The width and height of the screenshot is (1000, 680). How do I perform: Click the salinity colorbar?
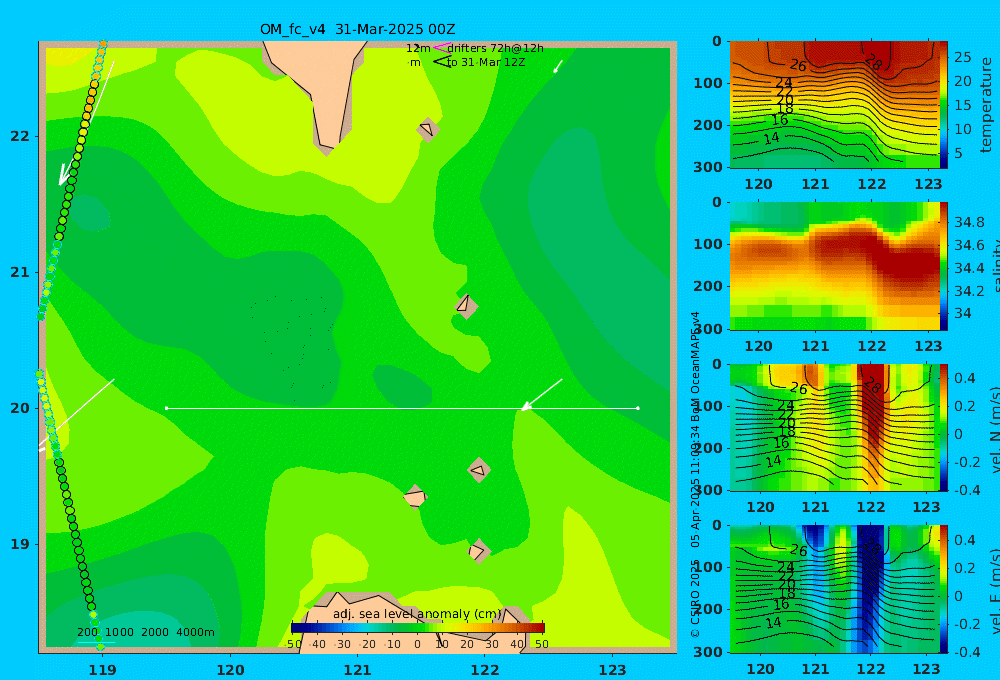944,266
